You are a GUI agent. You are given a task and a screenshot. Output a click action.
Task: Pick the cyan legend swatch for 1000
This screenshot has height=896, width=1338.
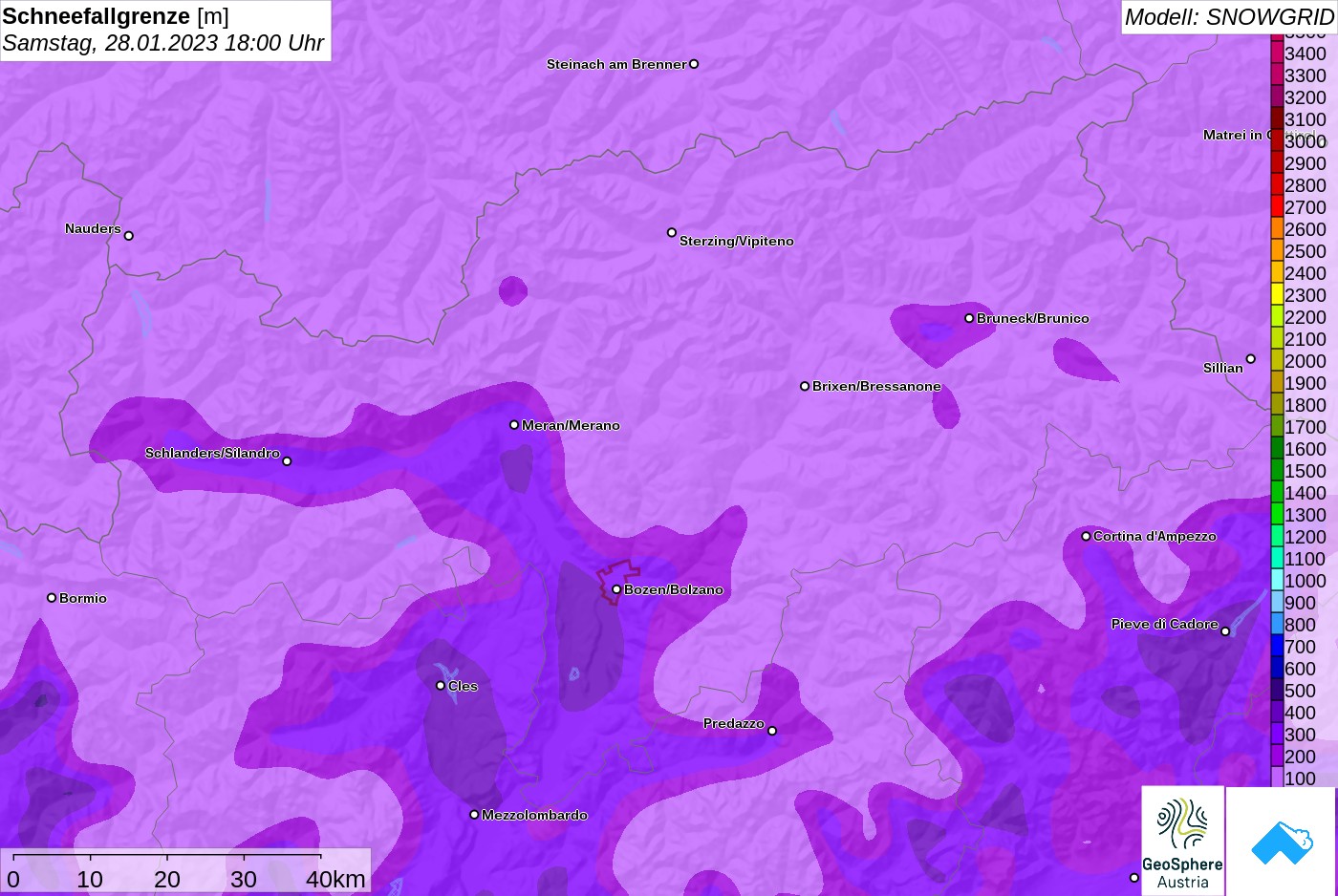1277,580
